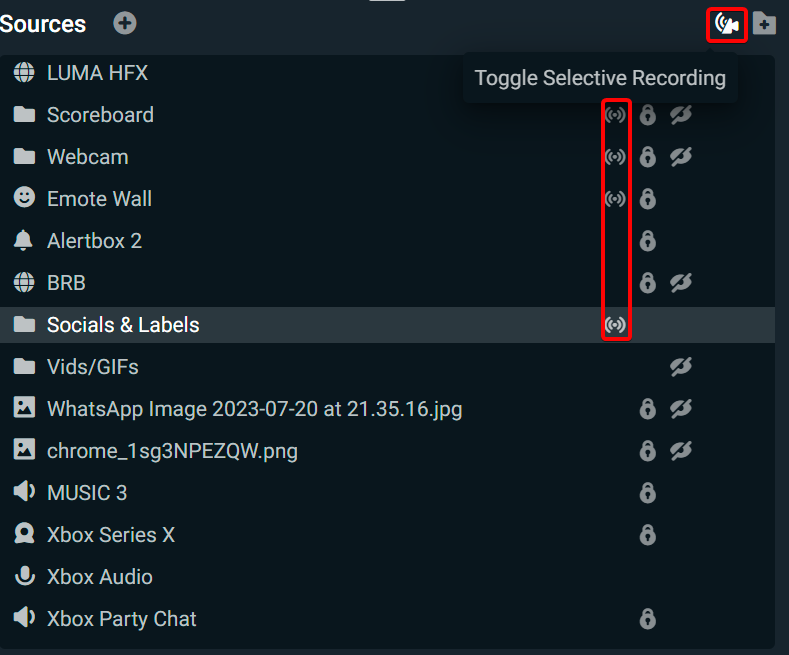Expand the Scoreboard folder
Image resolution: width=789 pixels, height=655 pixels.
[x=24, y=115]
